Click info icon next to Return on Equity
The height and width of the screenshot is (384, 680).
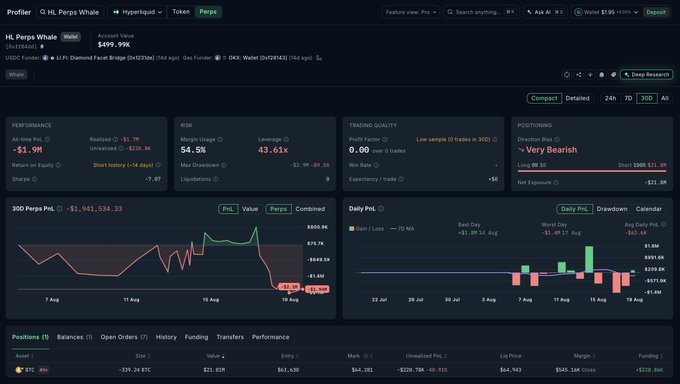pos(58,165)
